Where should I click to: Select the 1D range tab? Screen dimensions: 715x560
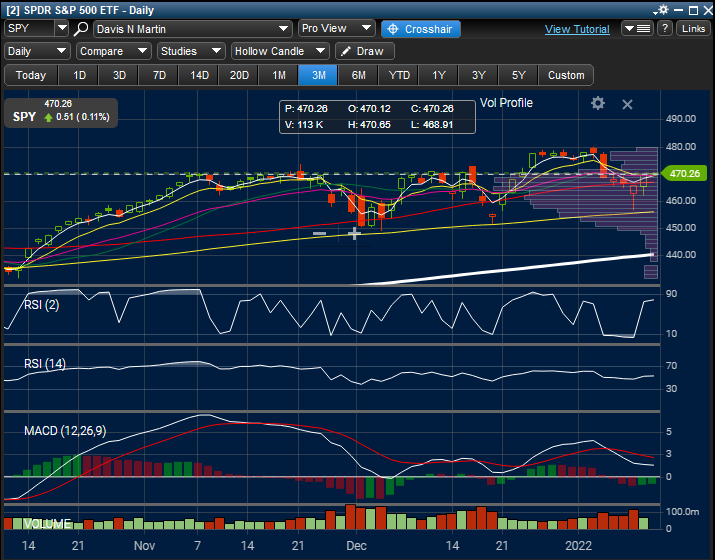79,75
